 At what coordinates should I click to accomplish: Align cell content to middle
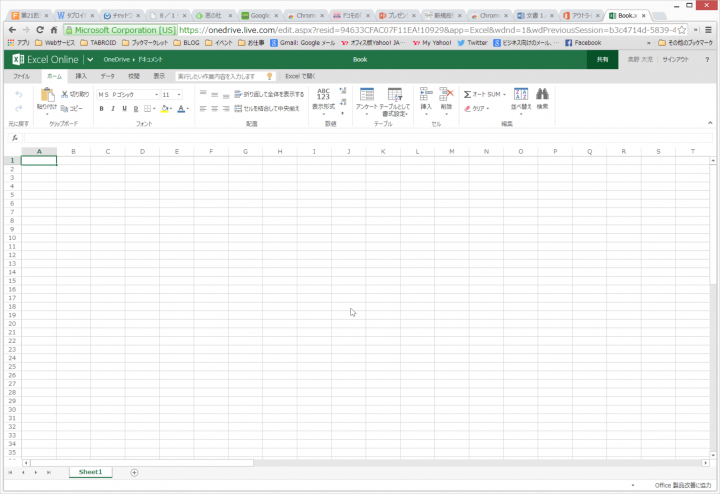[x=214, y=94]
